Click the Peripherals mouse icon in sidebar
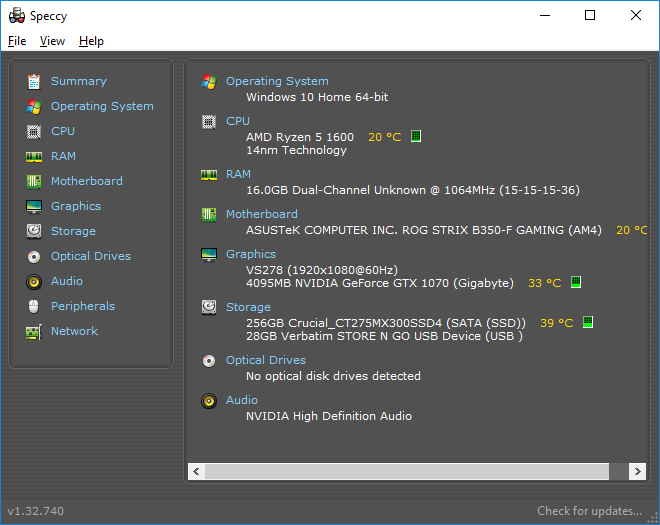Viewport: 660px width, 525px height. 34,306
